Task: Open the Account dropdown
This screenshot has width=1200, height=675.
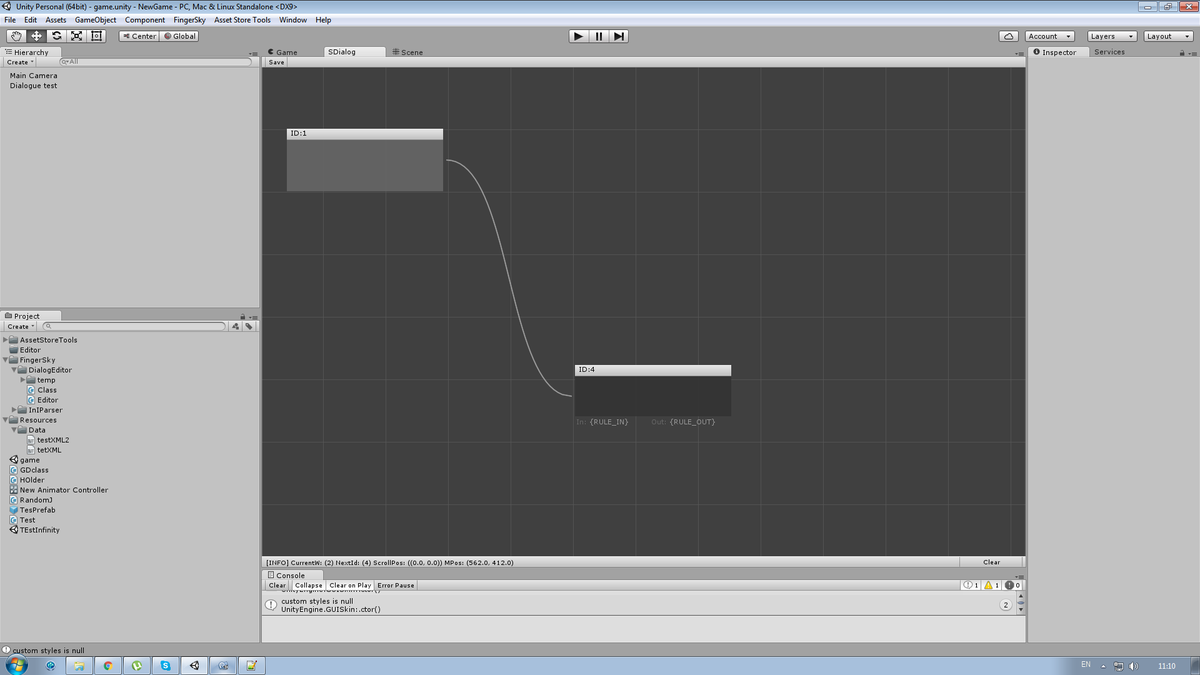Action: pyautogui.click(x=1050, y=36)
